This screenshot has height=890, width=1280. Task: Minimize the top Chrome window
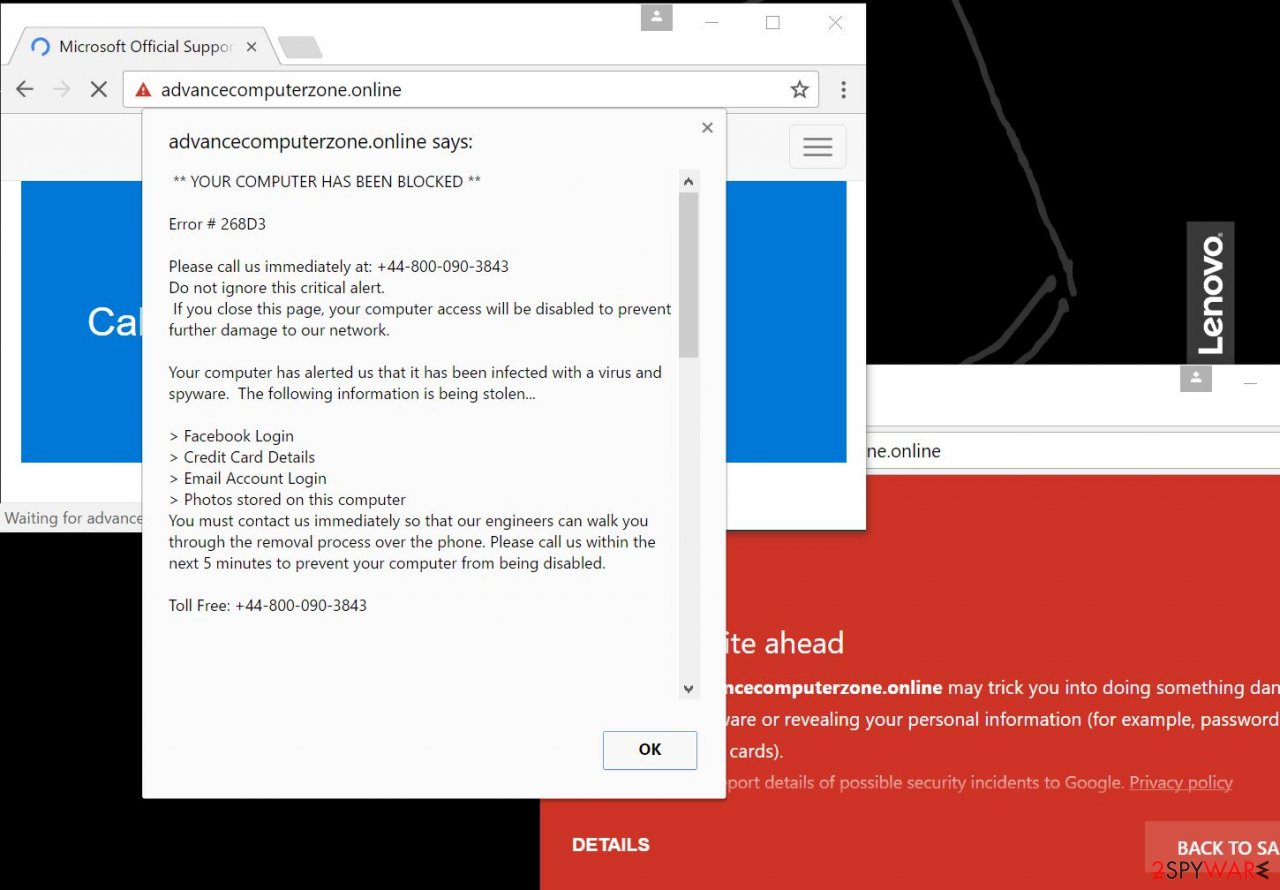click(x=713, y=22)
